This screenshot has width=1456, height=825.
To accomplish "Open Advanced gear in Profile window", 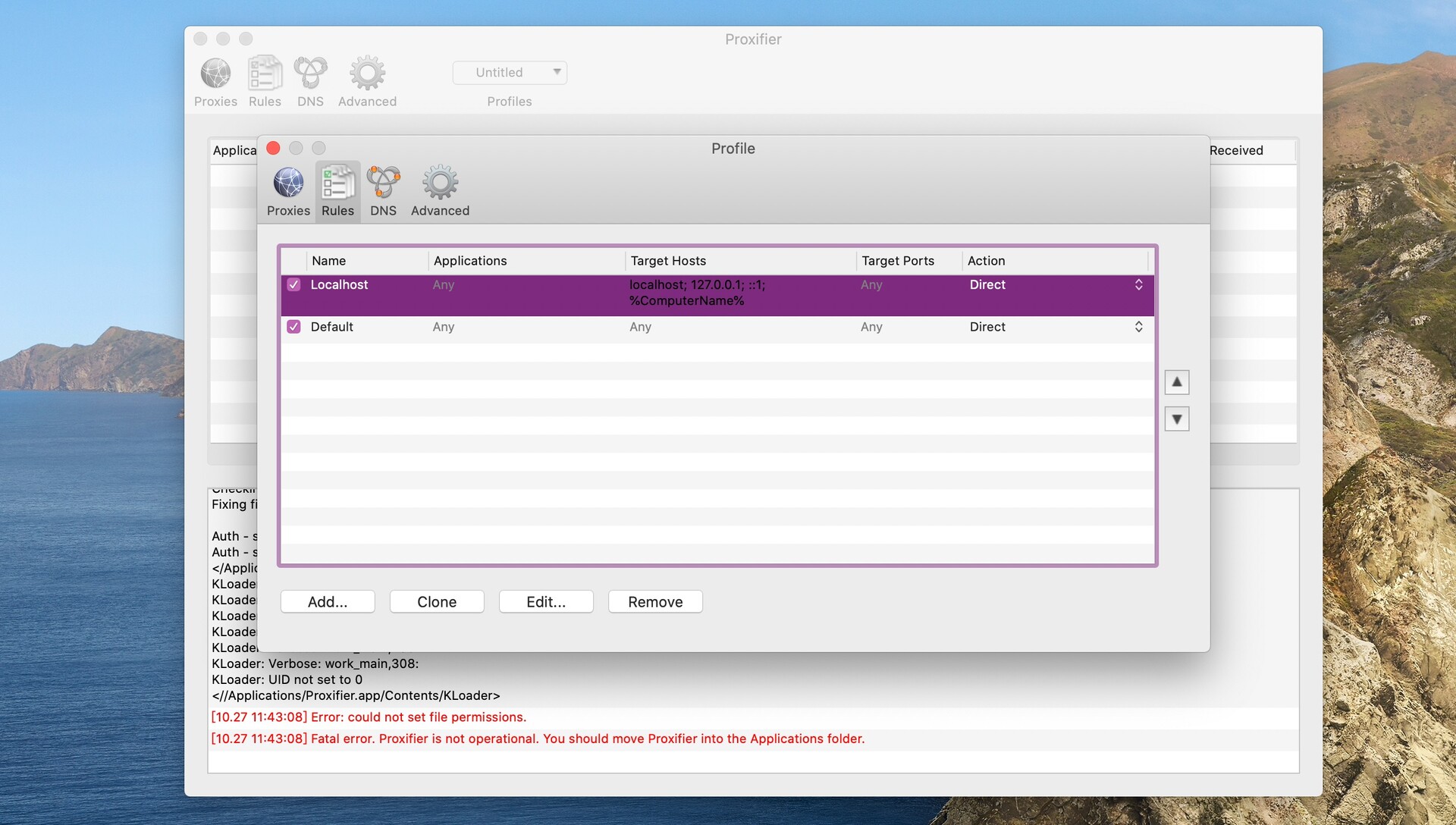I will (x=440, y=191).
